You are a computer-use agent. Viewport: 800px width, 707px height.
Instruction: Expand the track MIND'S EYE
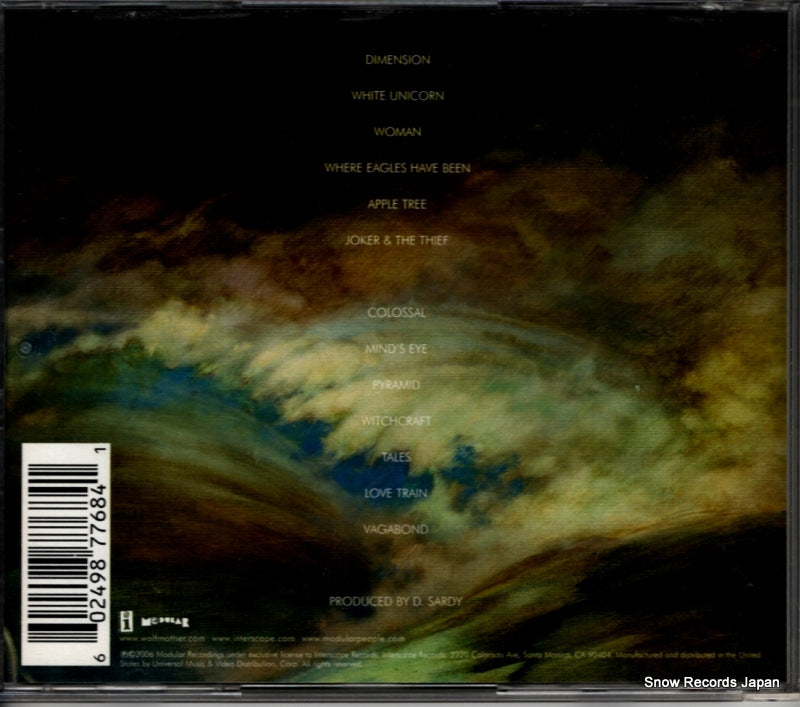395,347
